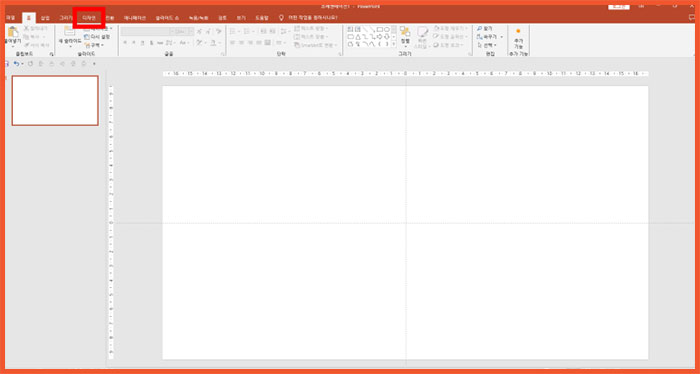Image resolution: width=700 pixels, height=374 pixels.
Task: Click the Comments icon at top right
Action: tap(692, 17)
